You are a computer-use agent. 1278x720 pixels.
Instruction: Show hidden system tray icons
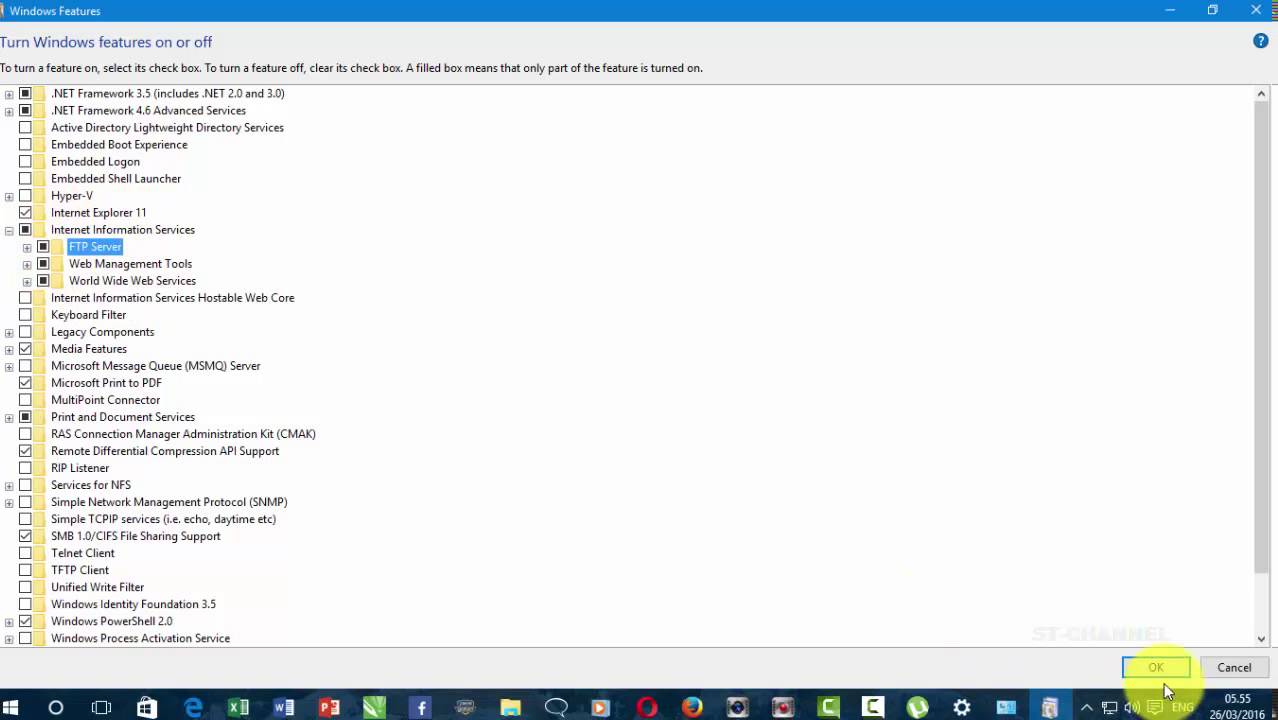click(1086, 707)
